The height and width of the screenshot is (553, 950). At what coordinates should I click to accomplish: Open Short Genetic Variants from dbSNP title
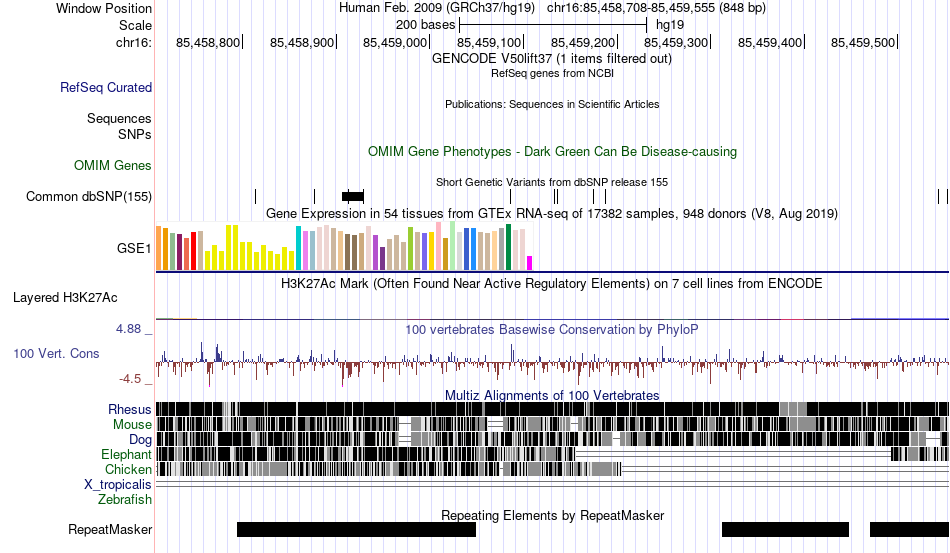pyautogui.click(x=551, y=182)
